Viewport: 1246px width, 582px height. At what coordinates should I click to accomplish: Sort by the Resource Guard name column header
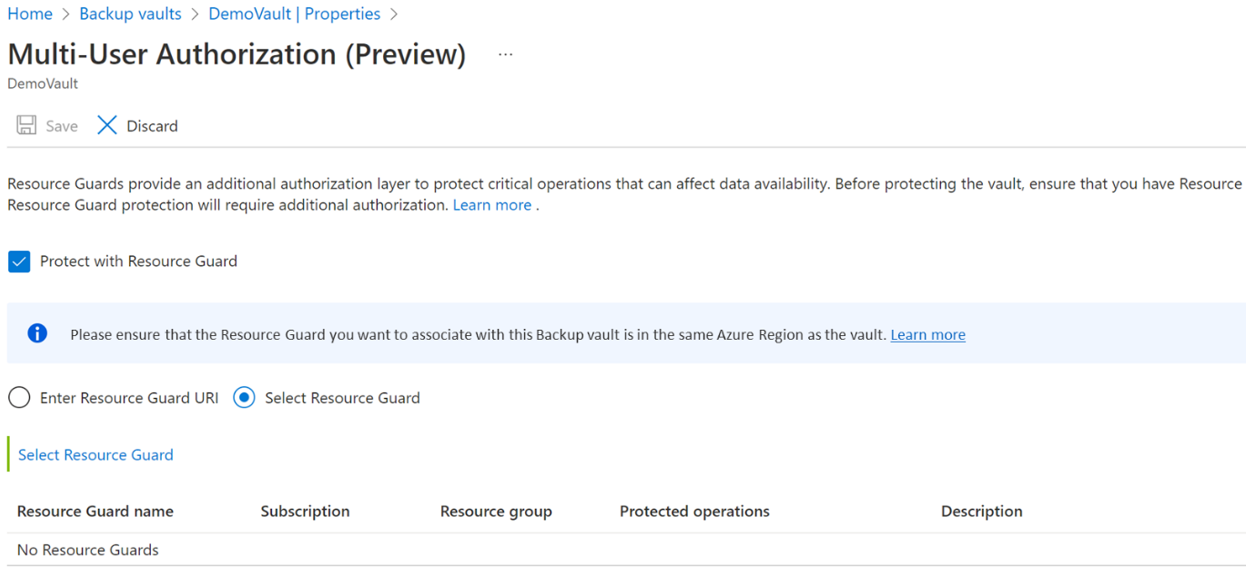(95, 511)
